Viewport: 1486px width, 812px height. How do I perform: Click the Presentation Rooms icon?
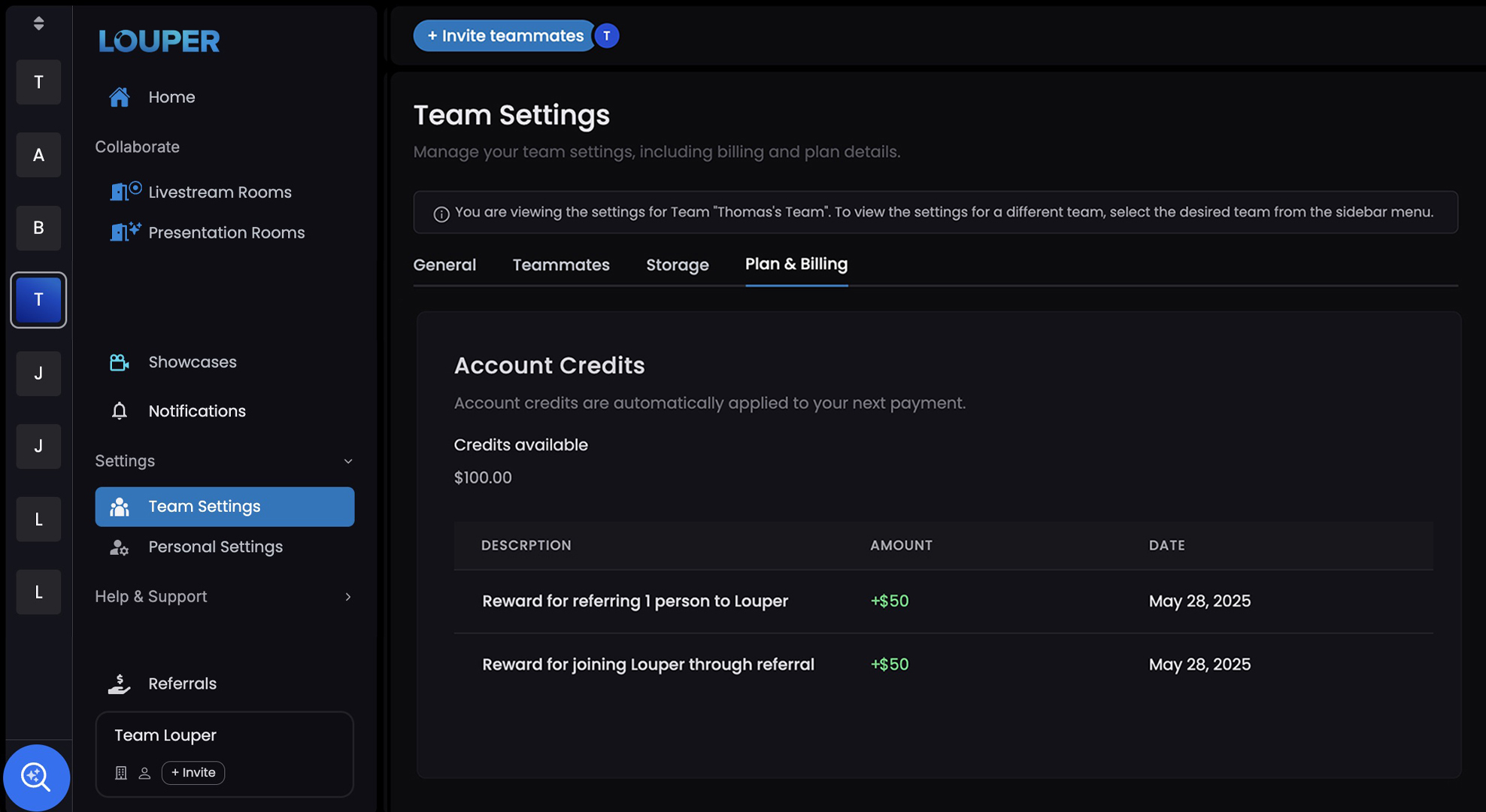point(125,232)
